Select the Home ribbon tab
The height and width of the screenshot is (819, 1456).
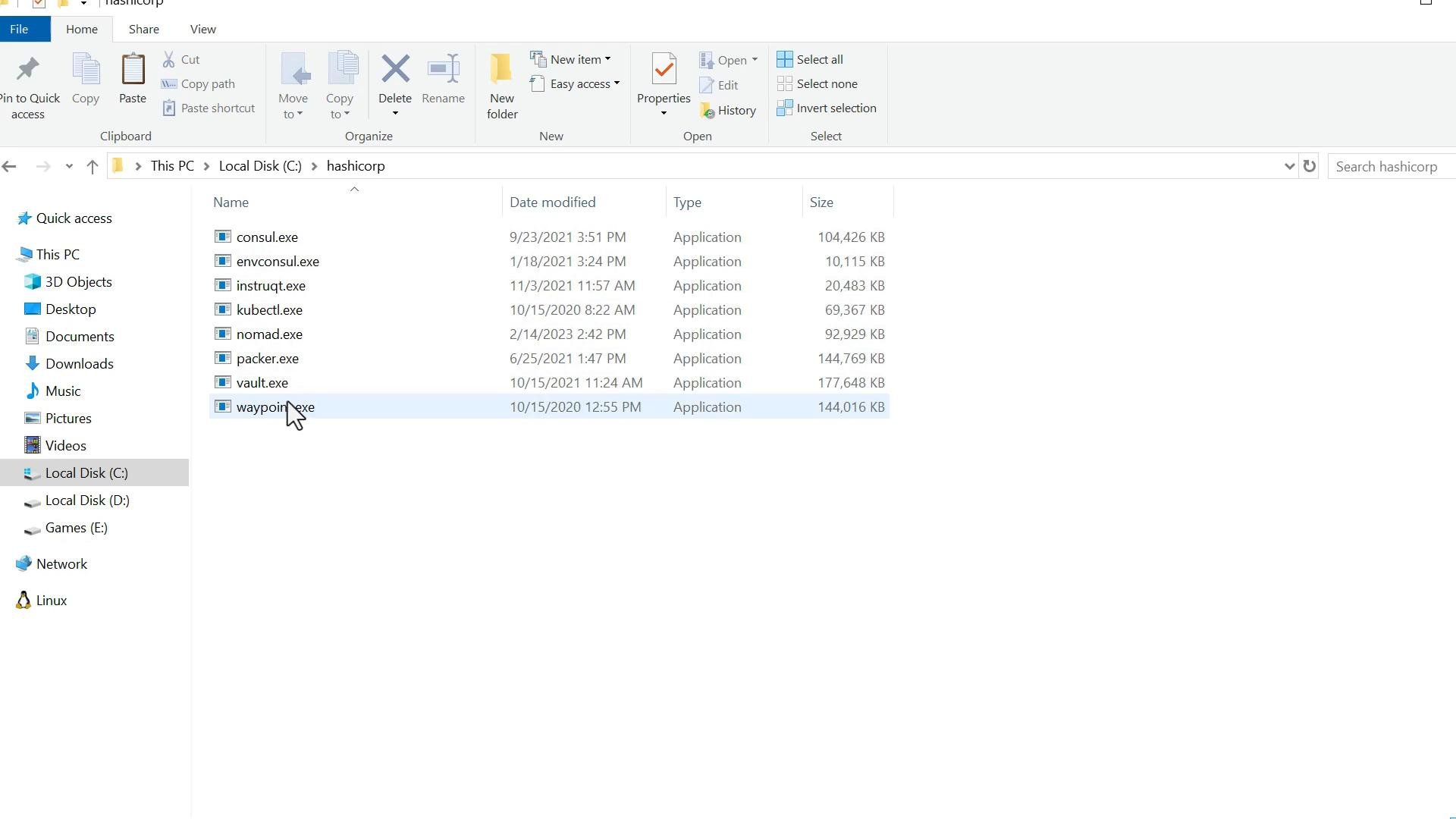click(x=82, y=29)
